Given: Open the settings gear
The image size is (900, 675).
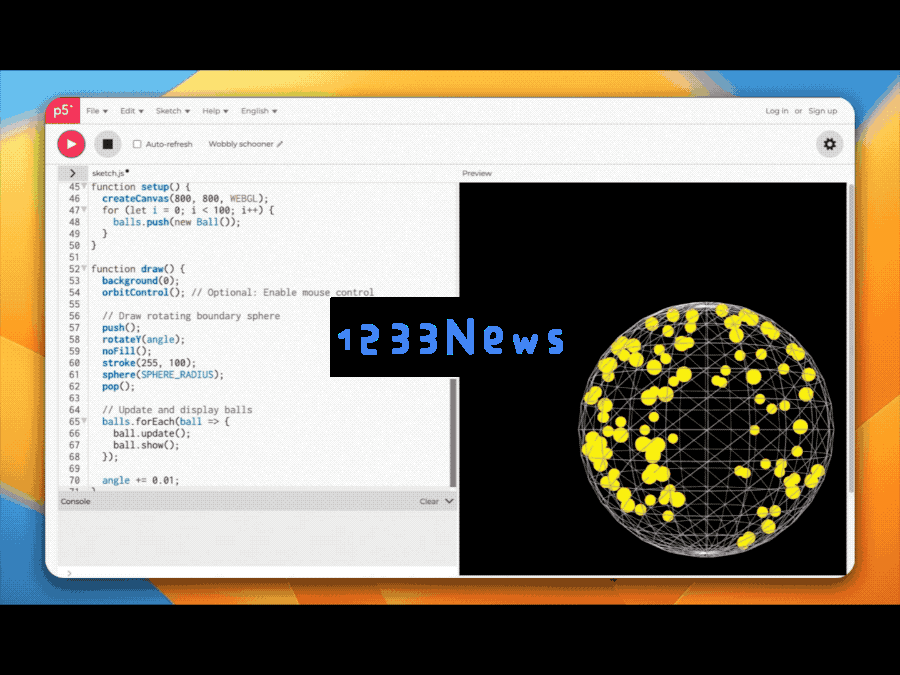Looking at the screenshot, I should pos(829,144).
